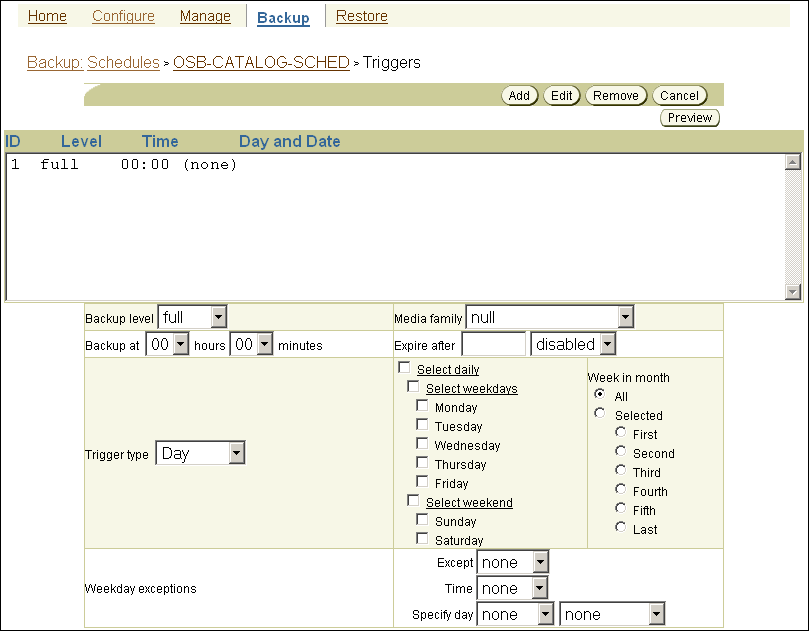Check the Select weekend checkbox

coord(413,500)
